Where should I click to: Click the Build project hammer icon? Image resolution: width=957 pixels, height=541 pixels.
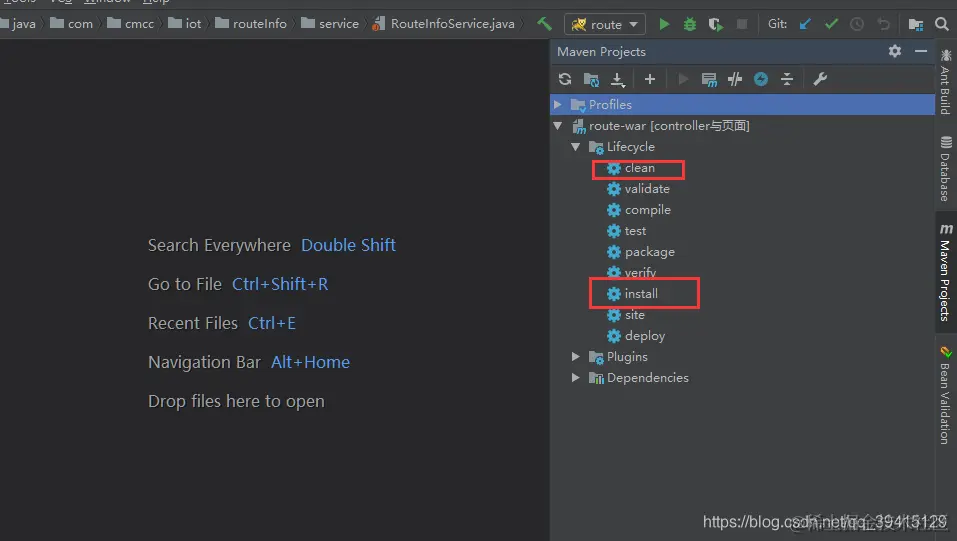[x=544, y=24]
